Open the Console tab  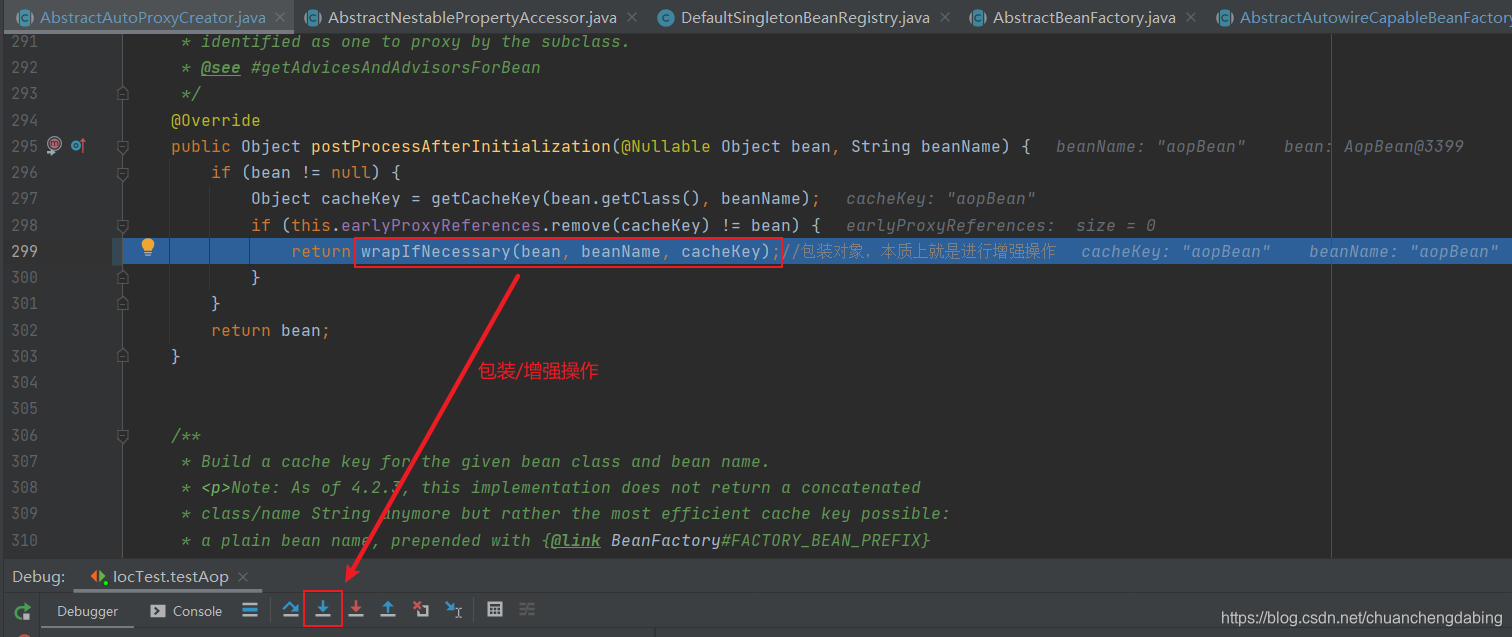point(187,611)
